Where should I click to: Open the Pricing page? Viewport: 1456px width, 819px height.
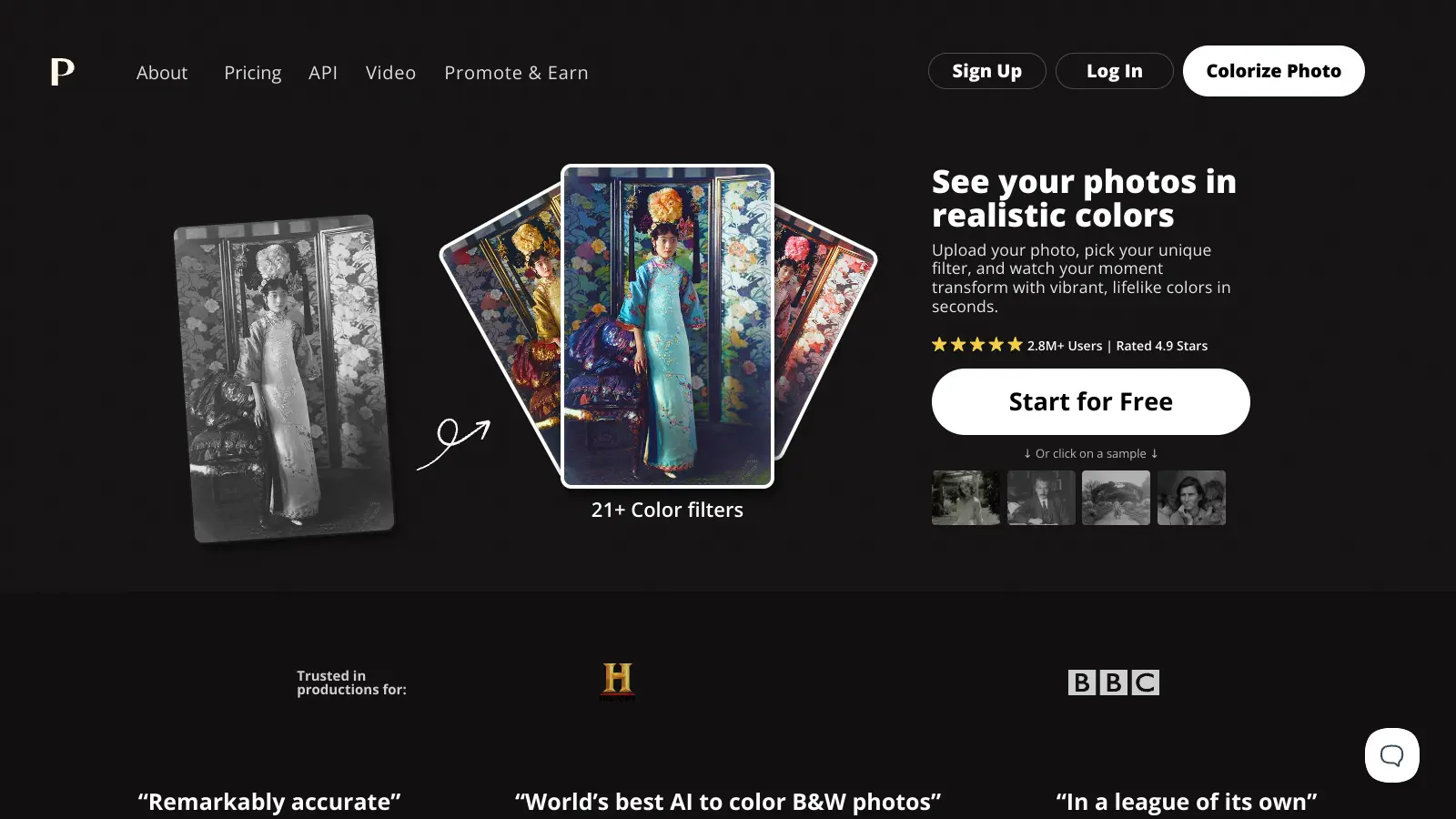click(253, 73)
